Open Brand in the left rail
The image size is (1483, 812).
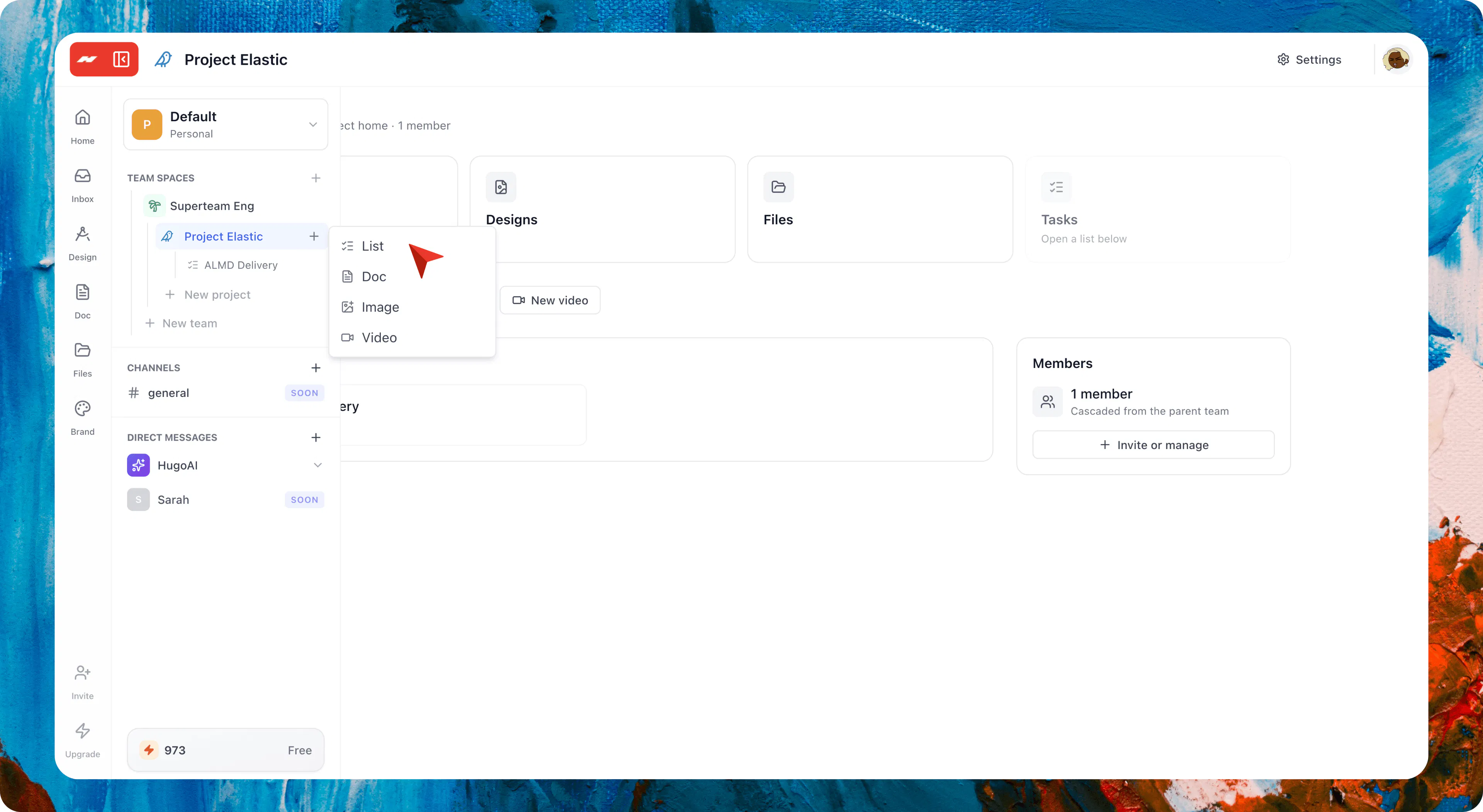click(x=82, y=417)
